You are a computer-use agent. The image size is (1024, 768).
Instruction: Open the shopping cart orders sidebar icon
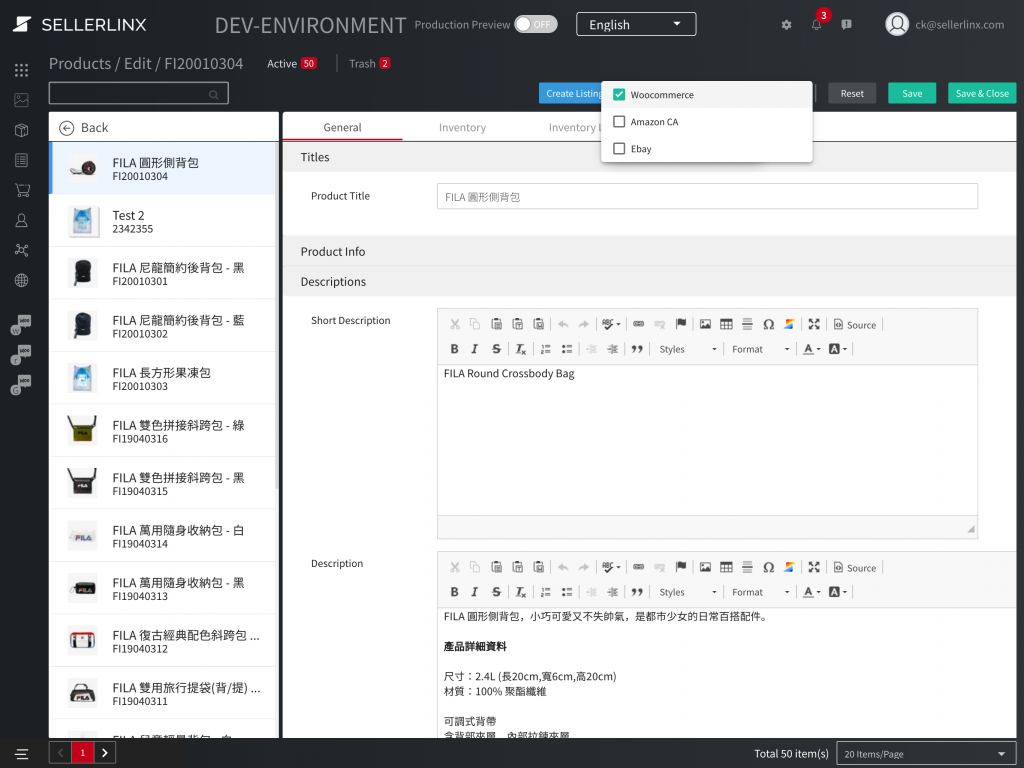(22, 190)
